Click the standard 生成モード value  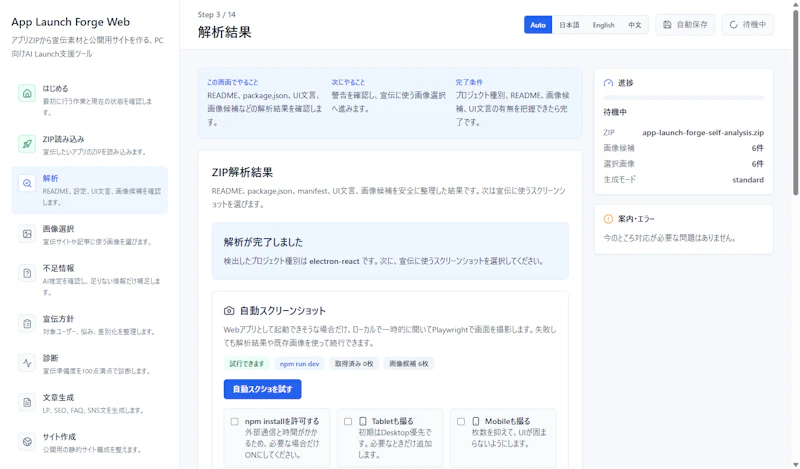pos(748,180)
